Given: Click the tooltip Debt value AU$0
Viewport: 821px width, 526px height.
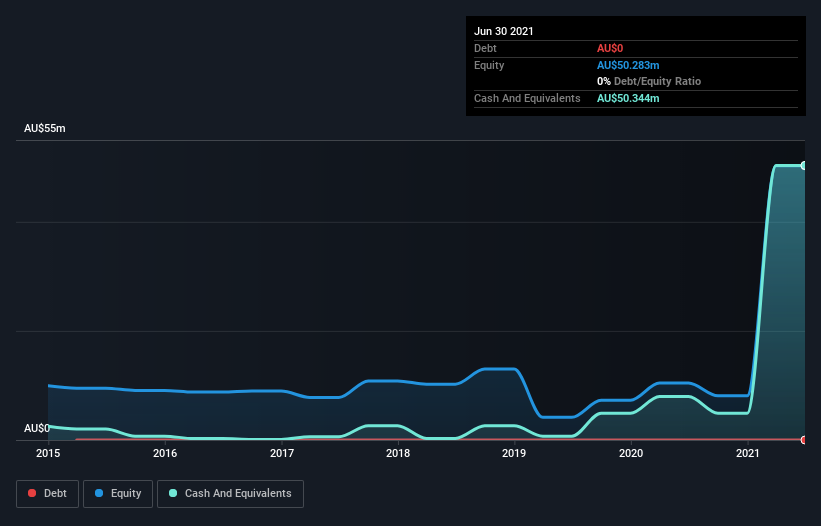Looking at the screenshot, I should (x=610, y=48).
